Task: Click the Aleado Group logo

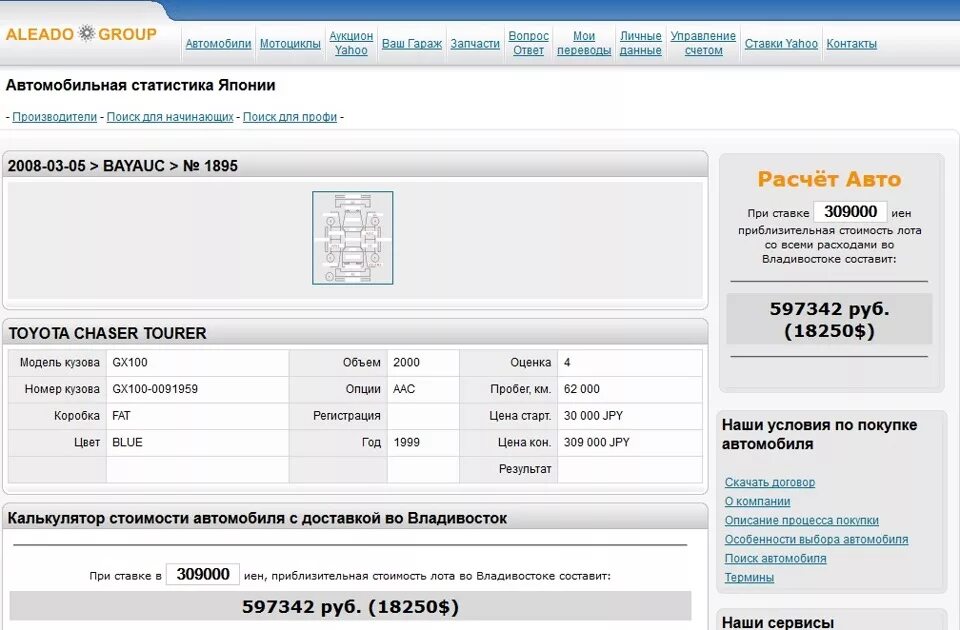Action: (81, 34)
